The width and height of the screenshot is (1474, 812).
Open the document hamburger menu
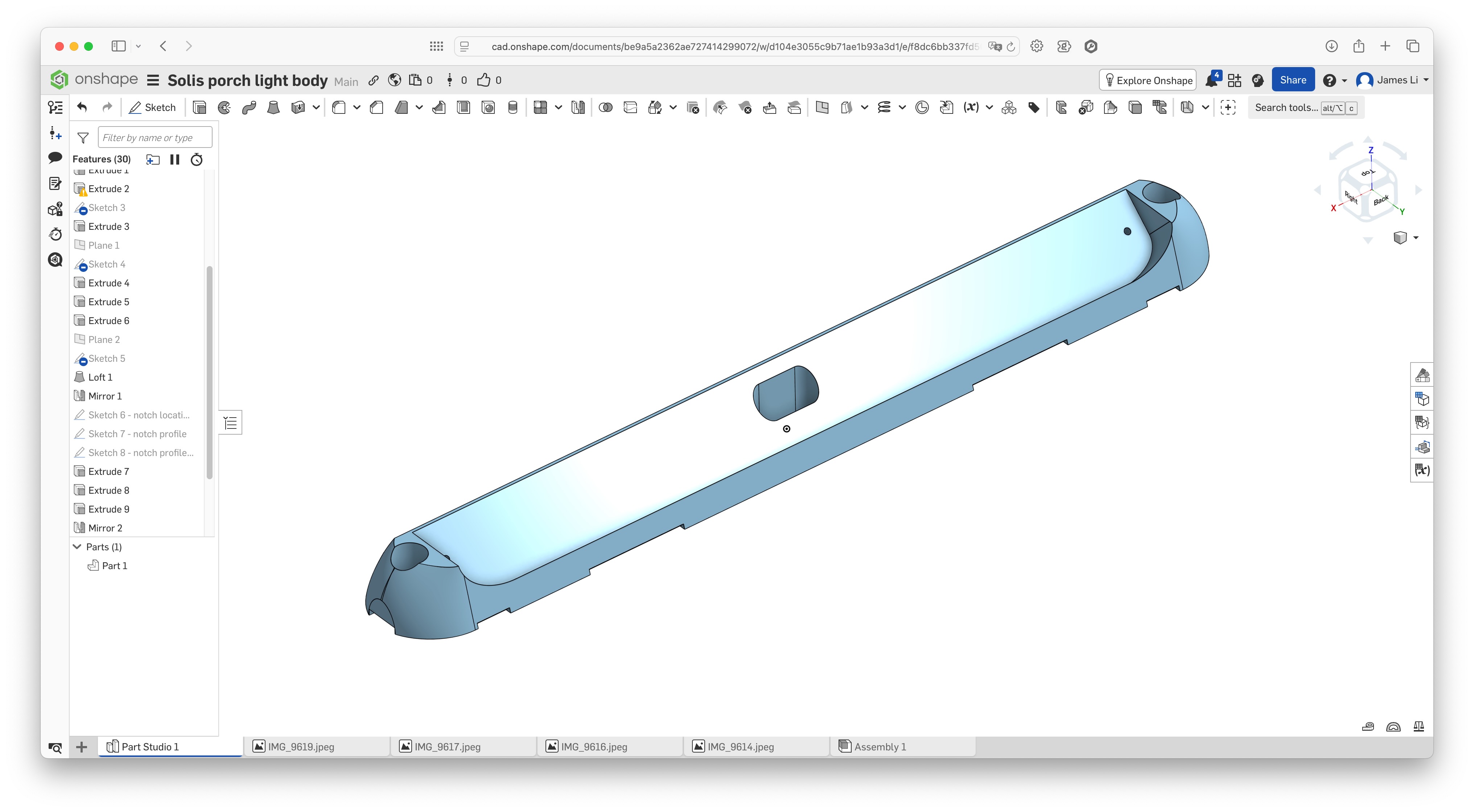(x=153, y=80)
